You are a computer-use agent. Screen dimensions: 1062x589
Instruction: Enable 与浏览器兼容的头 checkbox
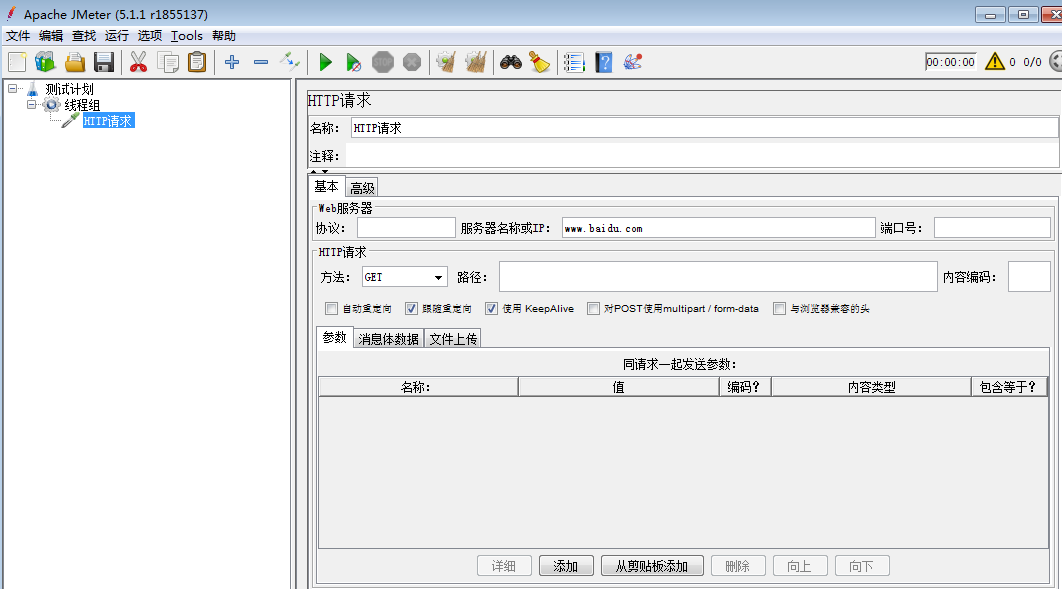click(x=780, y=309)
